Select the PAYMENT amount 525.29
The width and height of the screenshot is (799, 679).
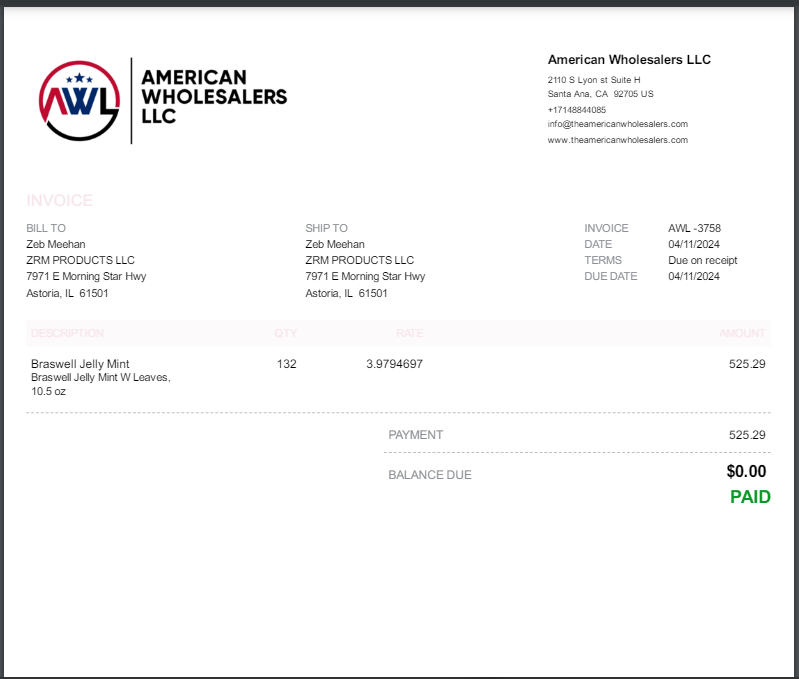tap(747, 435)
